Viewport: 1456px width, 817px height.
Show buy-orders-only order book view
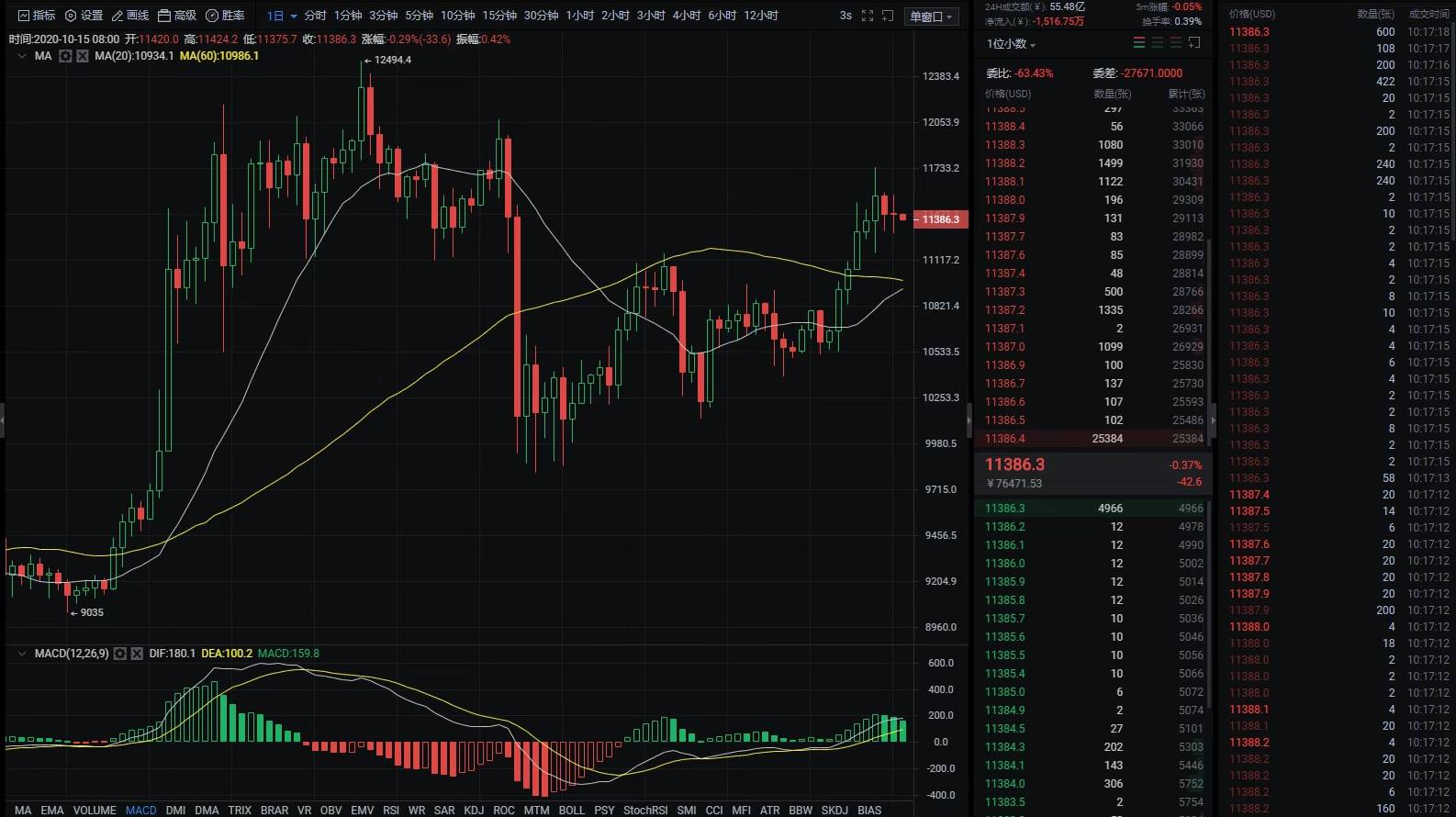pos(1158,43)
